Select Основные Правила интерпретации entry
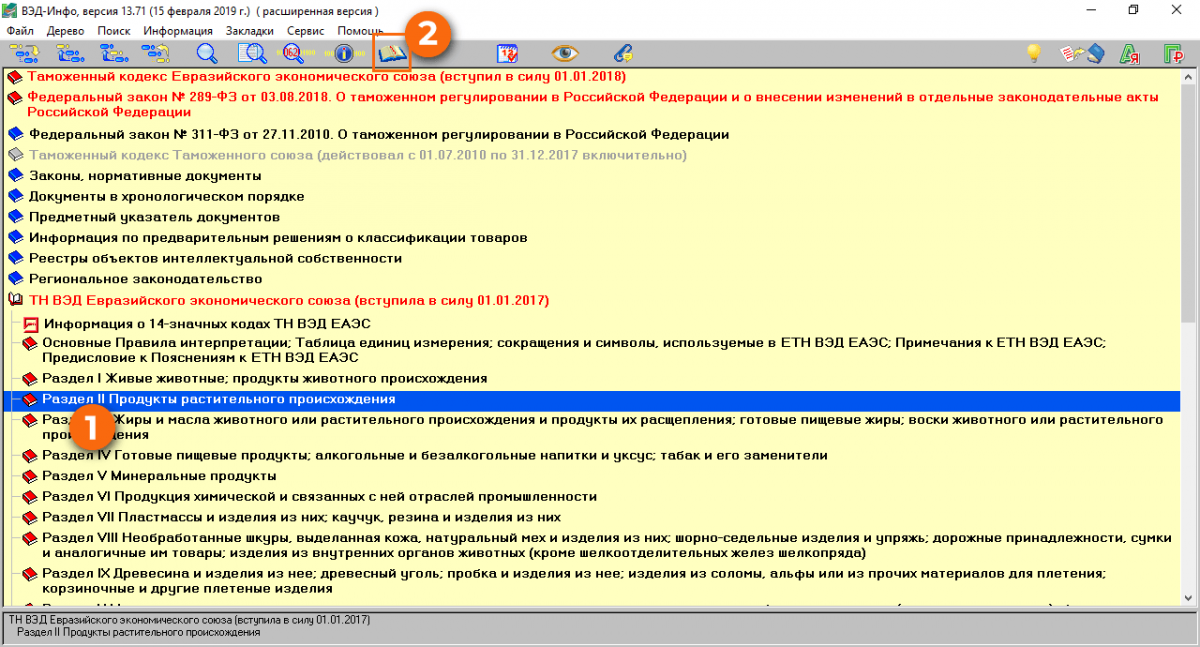 (574, 349)
